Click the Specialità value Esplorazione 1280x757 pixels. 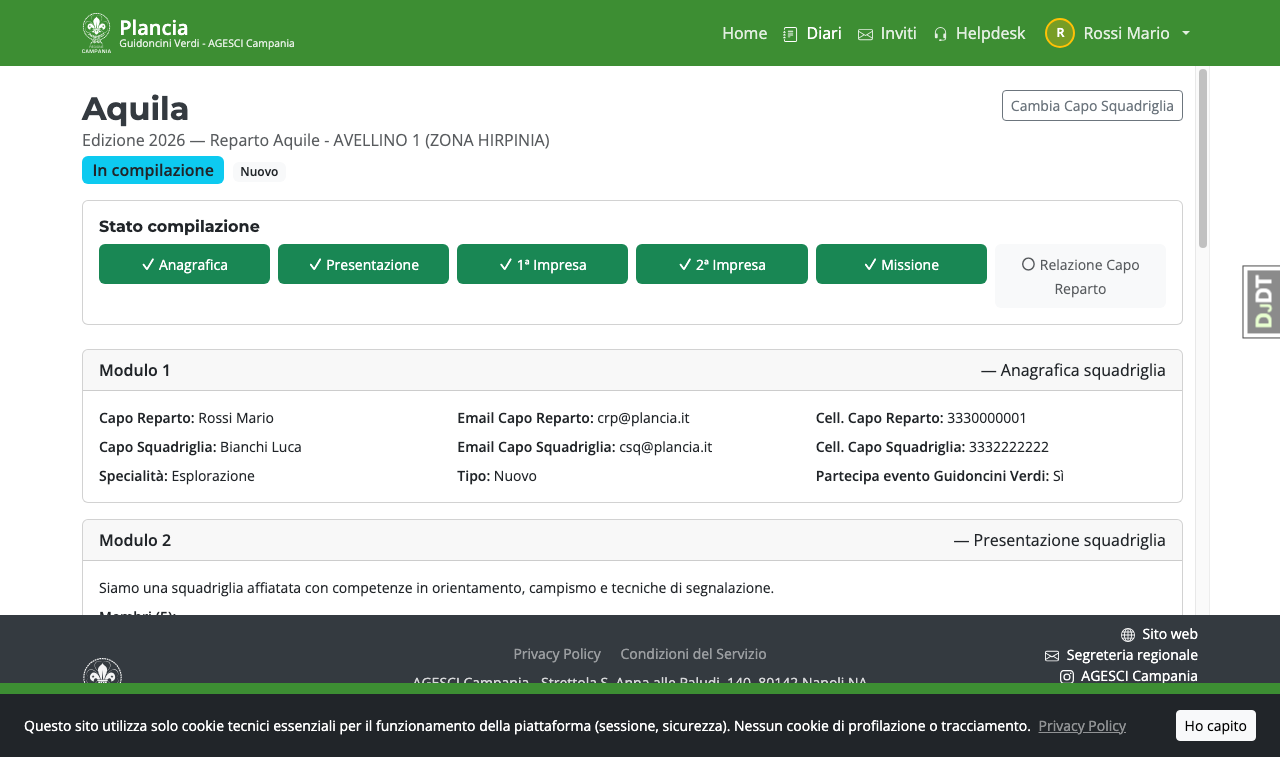click(x=213, y=476)
